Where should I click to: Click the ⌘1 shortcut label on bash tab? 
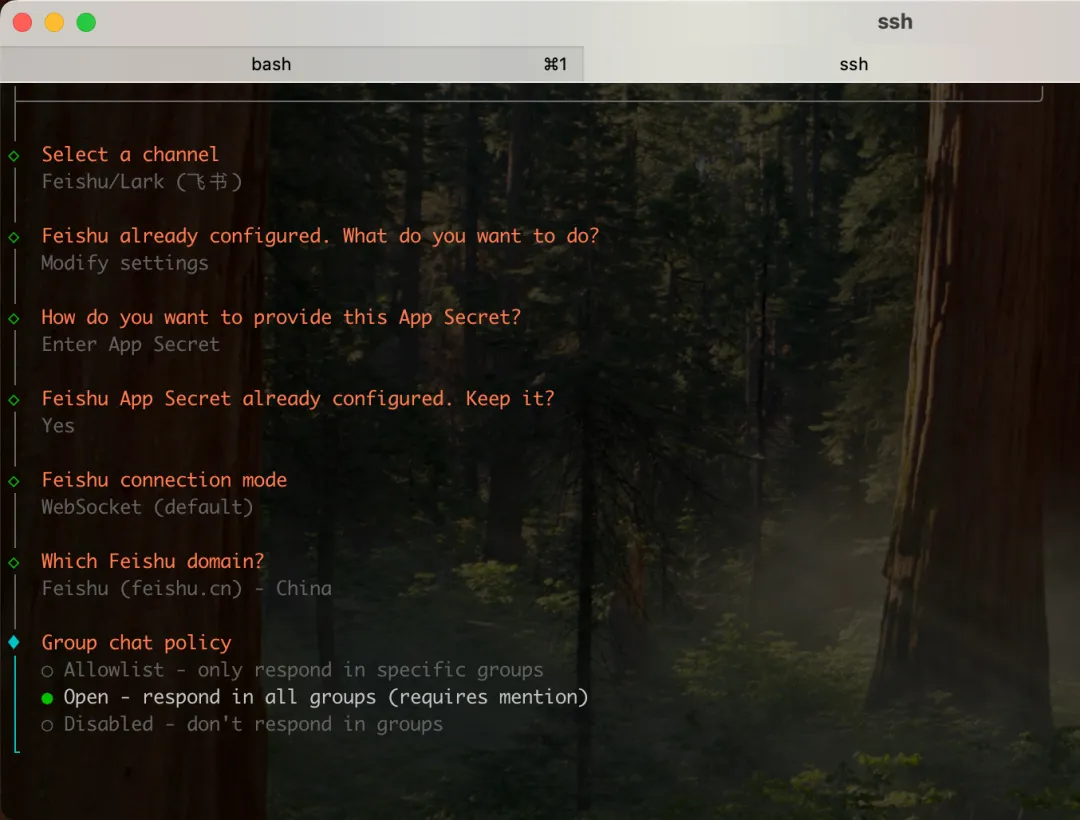555,64
